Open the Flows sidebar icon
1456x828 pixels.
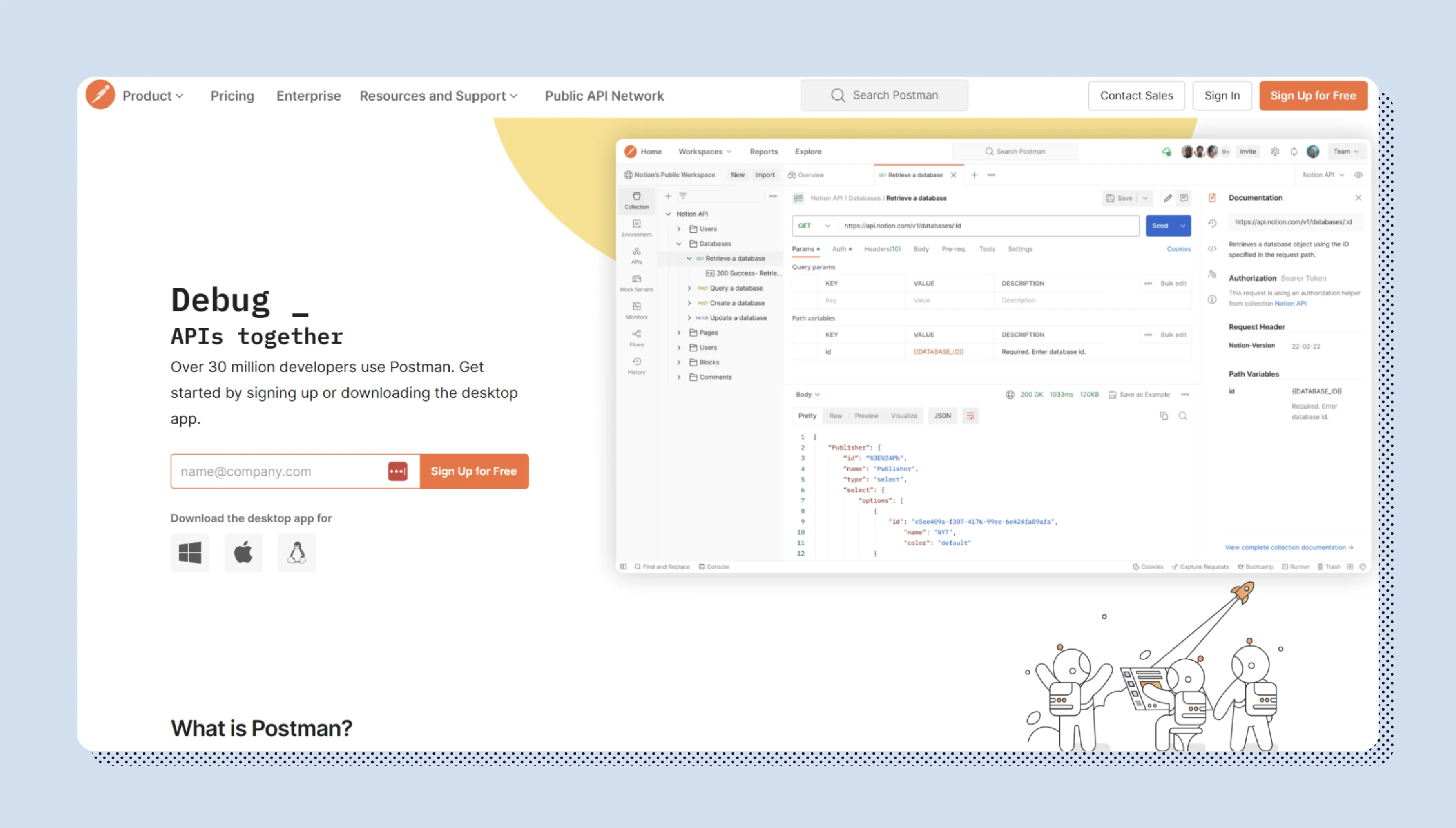(x=637, y=338)
